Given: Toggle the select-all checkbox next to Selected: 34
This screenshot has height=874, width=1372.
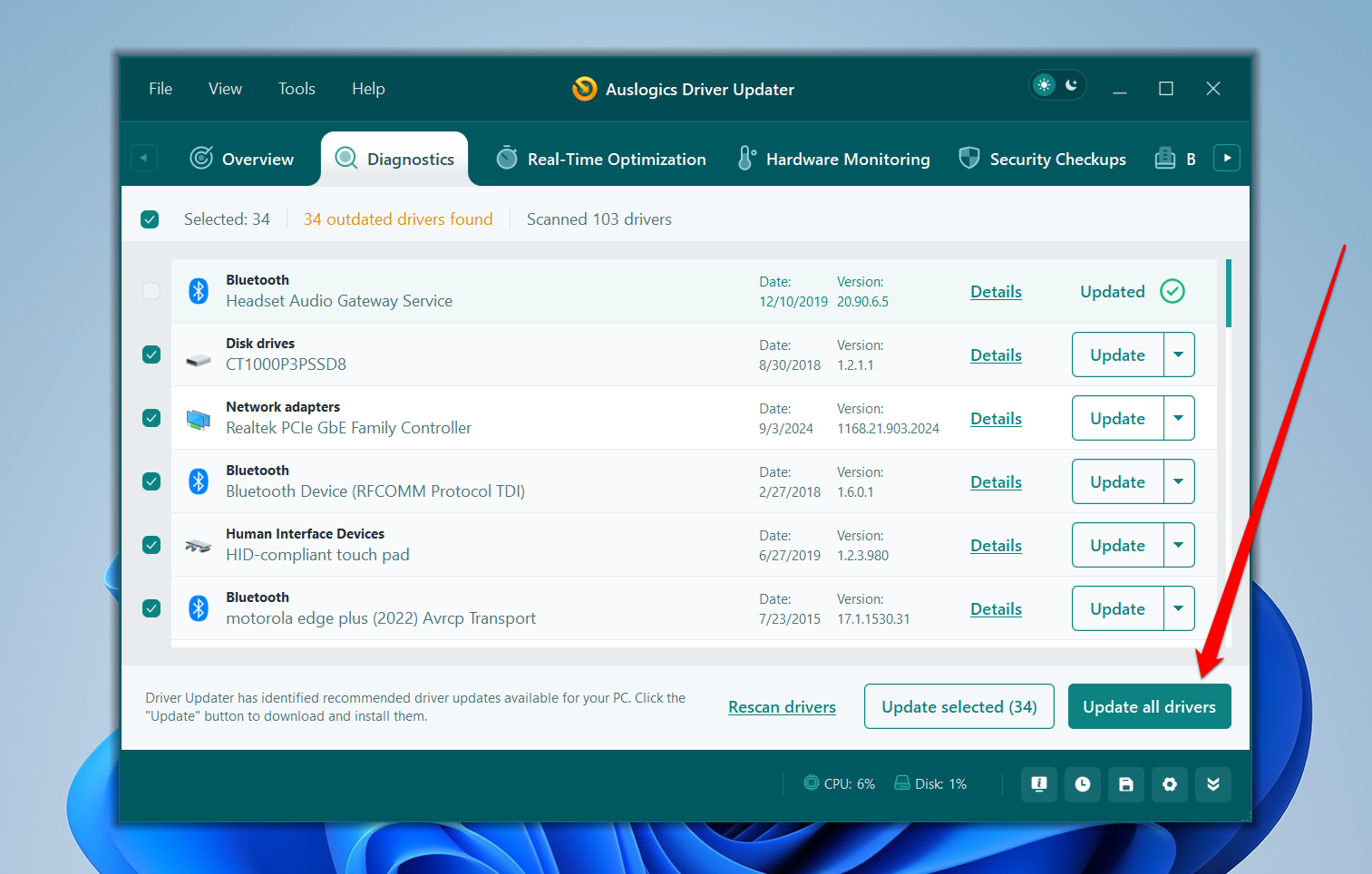Looking at the screenshot, I should [150, 219].
